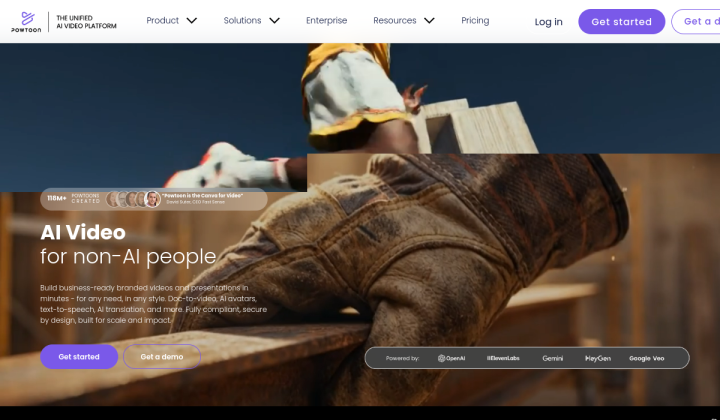Screen dimensions: 720x420
Task: Click the Log in link
Action: (548, 22)
